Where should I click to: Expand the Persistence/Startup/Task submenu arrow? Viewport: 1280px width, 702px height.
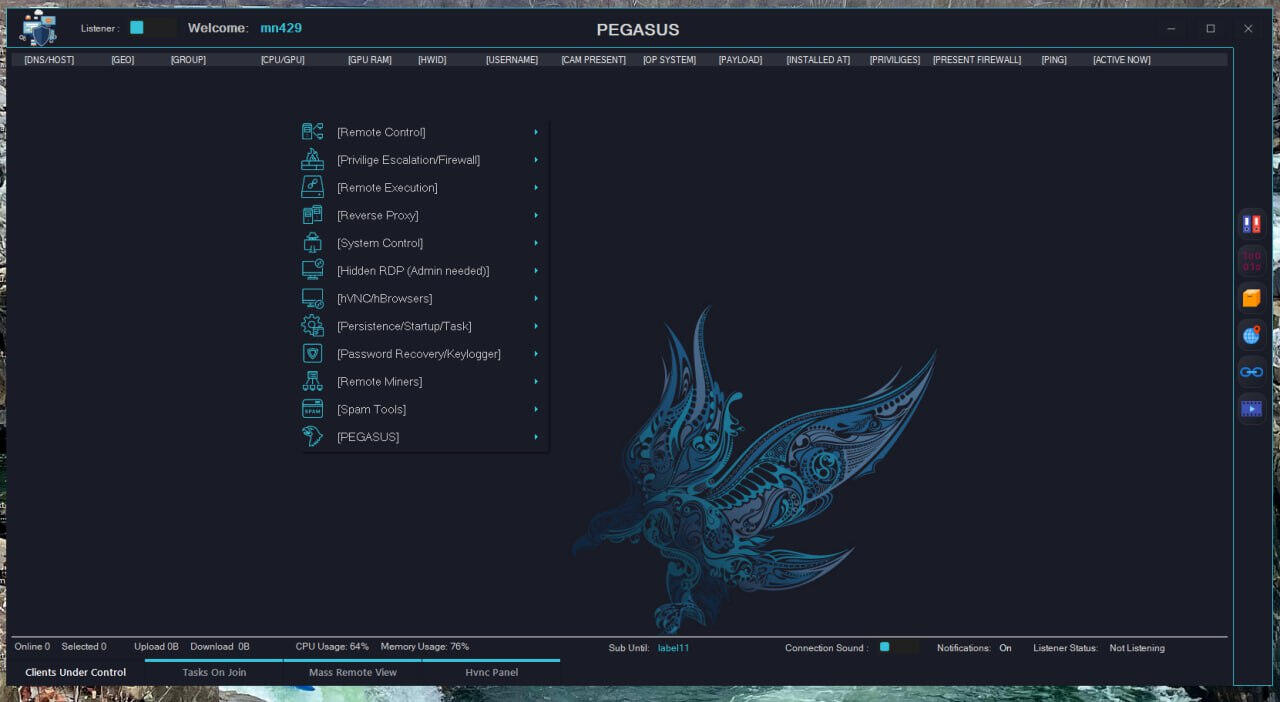coord(536,326)
